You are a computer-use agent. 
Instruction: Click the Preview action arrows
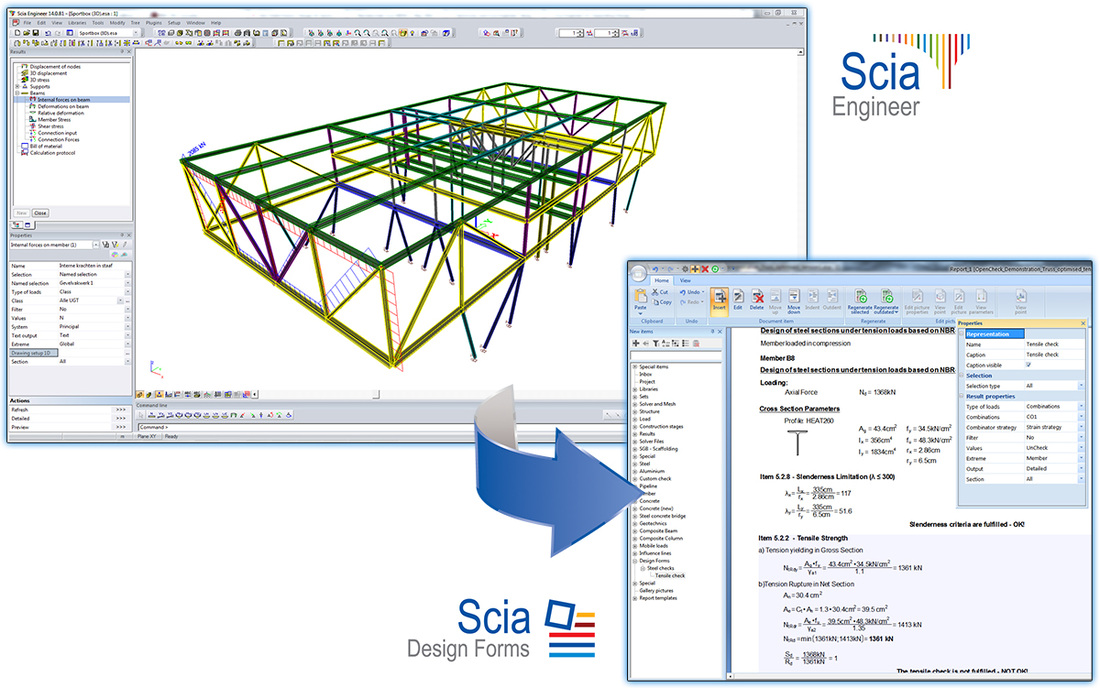tap(121, 427)
